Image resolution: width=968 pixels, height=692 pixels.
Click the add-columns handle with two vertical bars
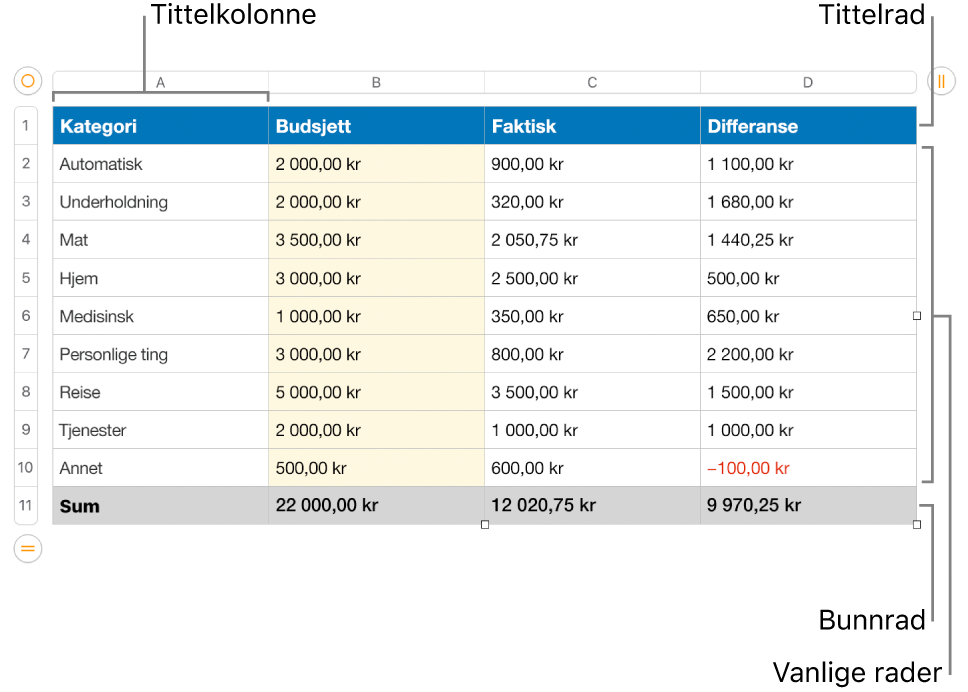pyautogui.click(x=941, y=81)
